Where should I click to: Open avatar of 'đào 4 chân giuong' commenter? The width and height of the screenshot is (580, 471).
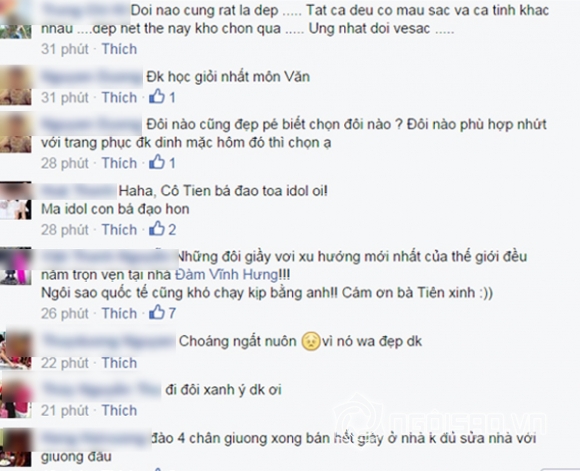[x=16, y=447]
